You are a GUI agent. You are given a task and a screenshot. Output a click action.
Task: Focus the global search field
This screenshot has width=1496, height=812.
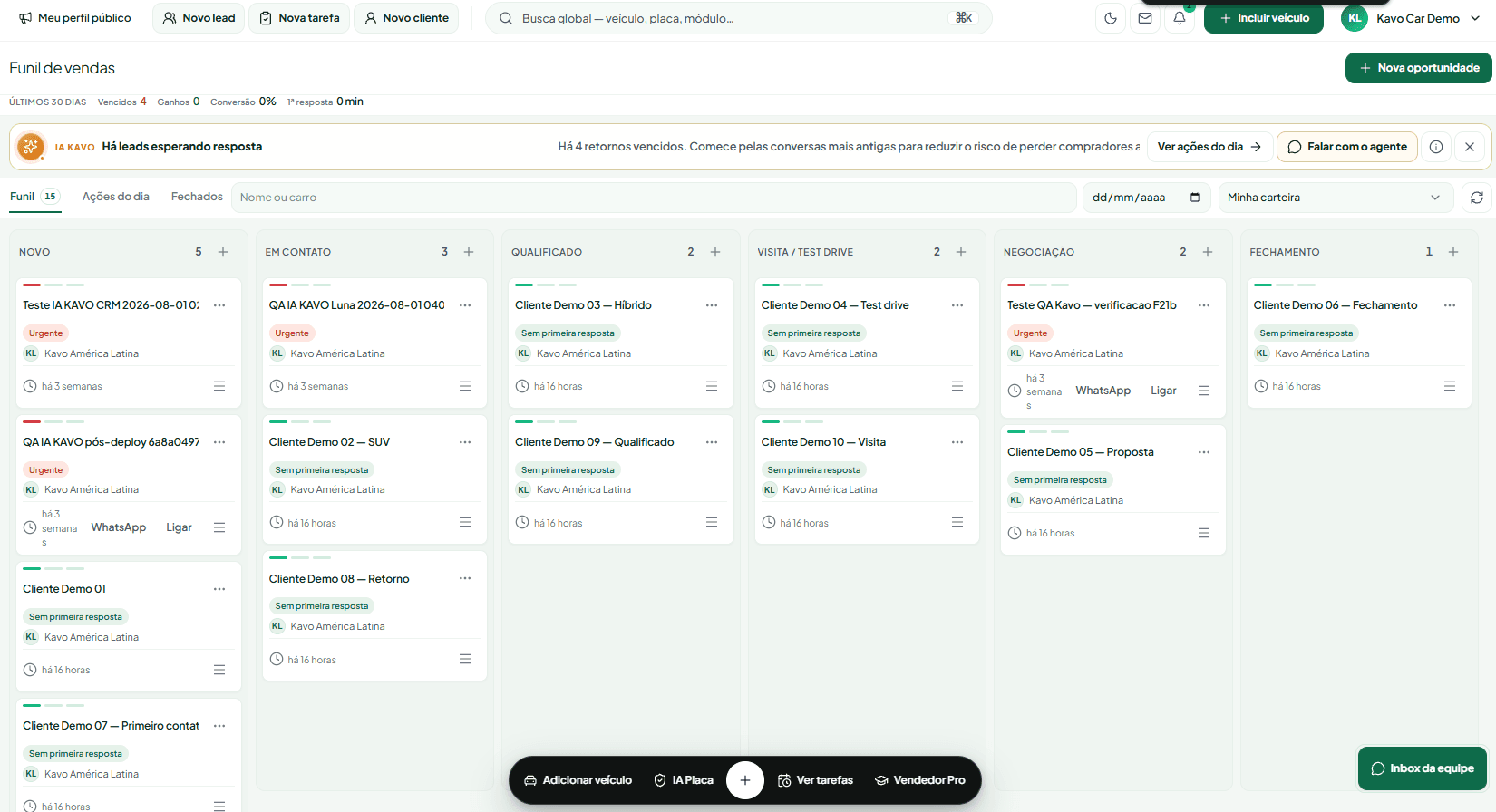pyautogui.click(x=739, y=18)
